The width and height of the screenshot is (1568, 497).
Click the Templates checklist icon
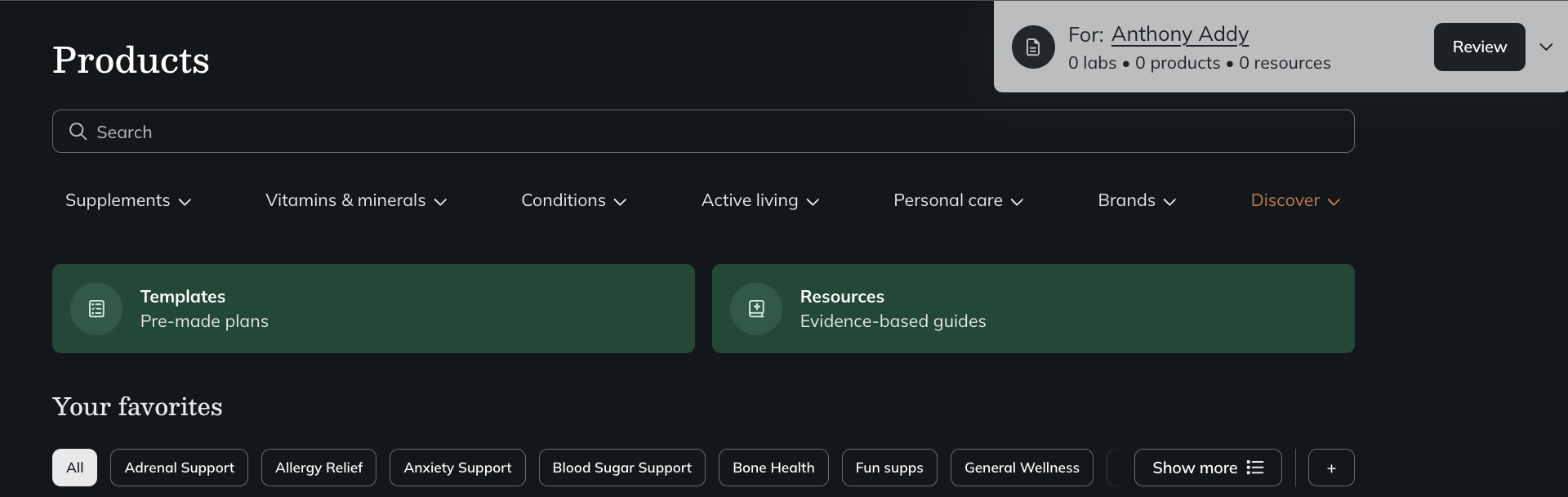click(x=96, y=309)
